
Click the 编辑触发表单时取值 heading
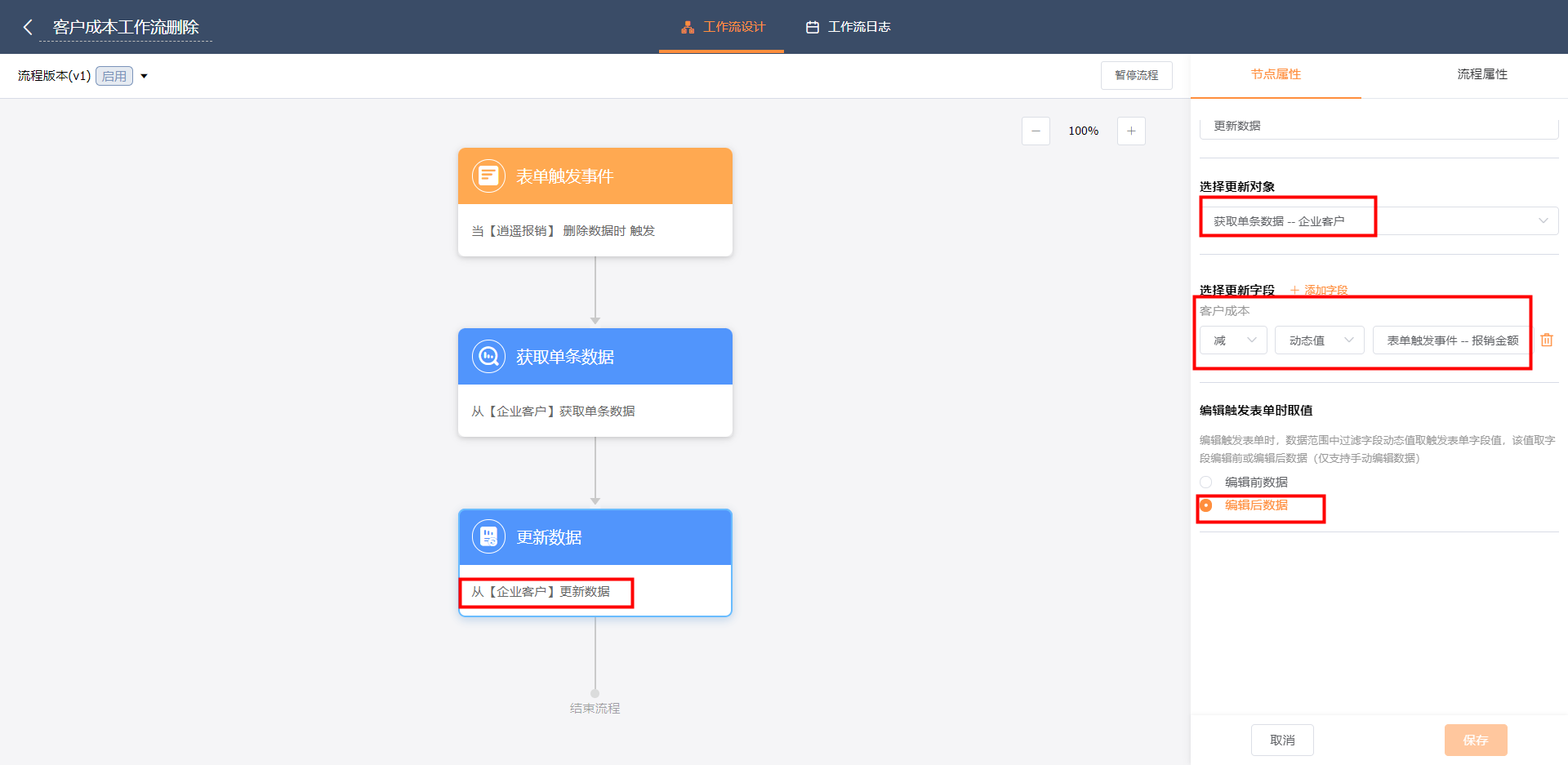coord(1256,410)
